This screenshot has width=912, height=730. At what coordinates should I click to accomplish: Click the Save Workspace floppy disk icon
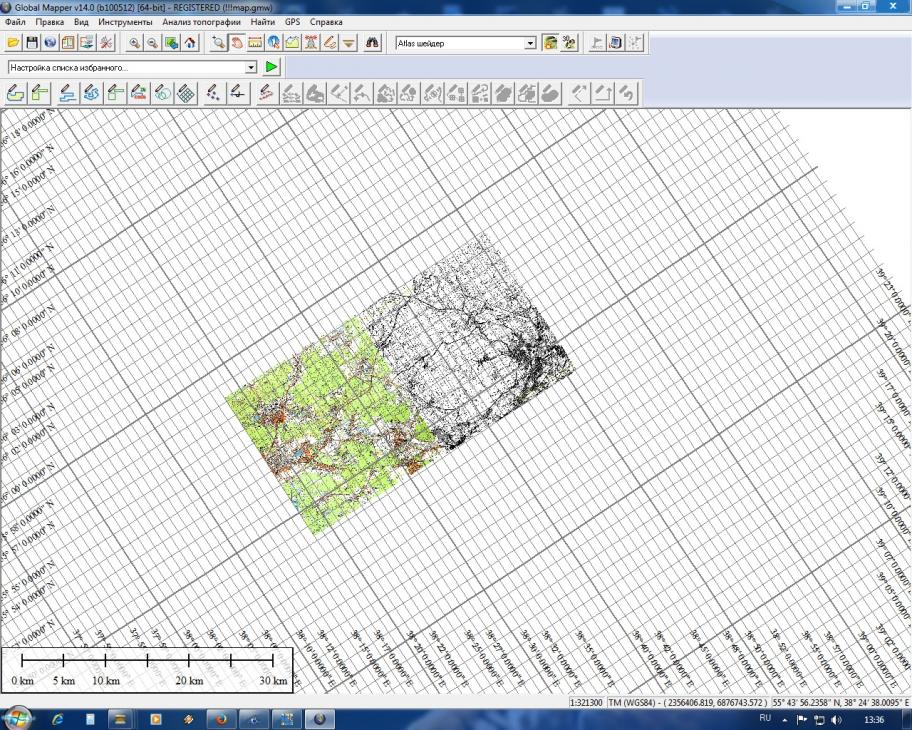pos(31,43)
